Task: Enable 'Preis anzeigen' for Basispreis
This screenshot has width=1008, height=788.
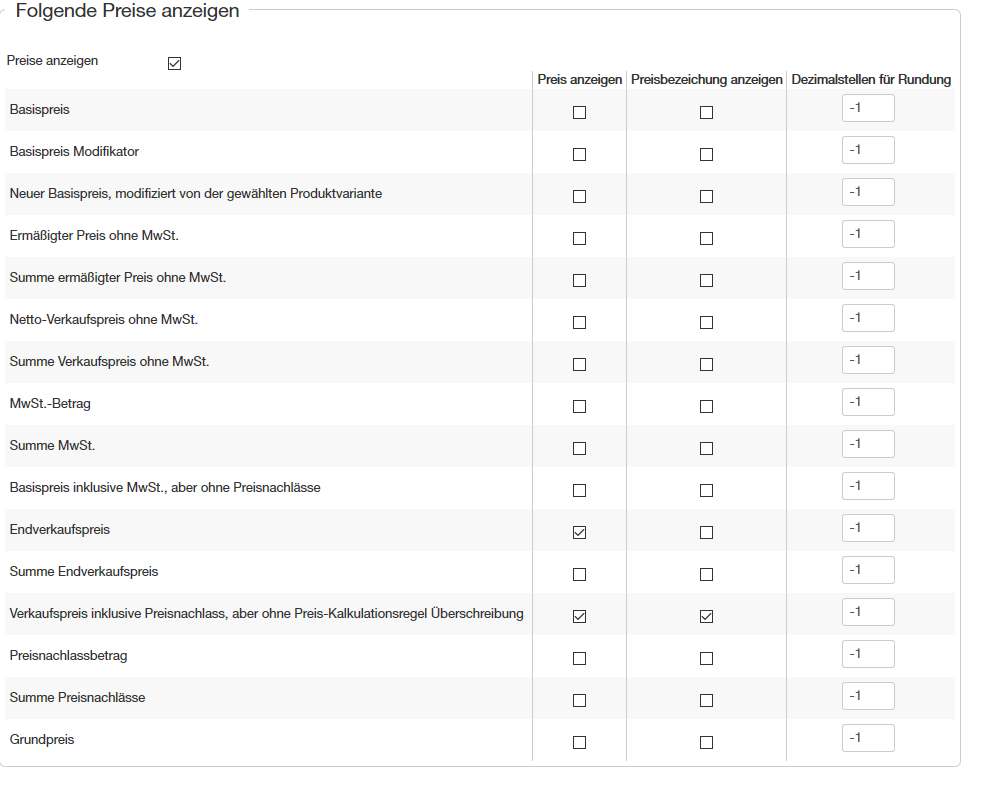Action: 579,113
